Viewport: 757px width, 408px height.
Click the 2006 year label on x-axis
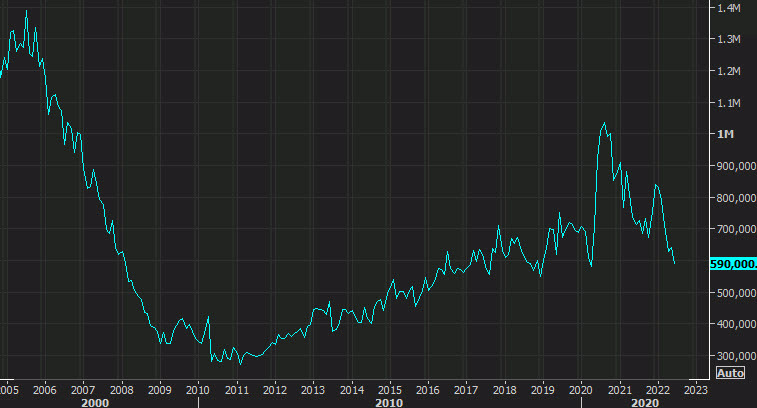(45, 389)
